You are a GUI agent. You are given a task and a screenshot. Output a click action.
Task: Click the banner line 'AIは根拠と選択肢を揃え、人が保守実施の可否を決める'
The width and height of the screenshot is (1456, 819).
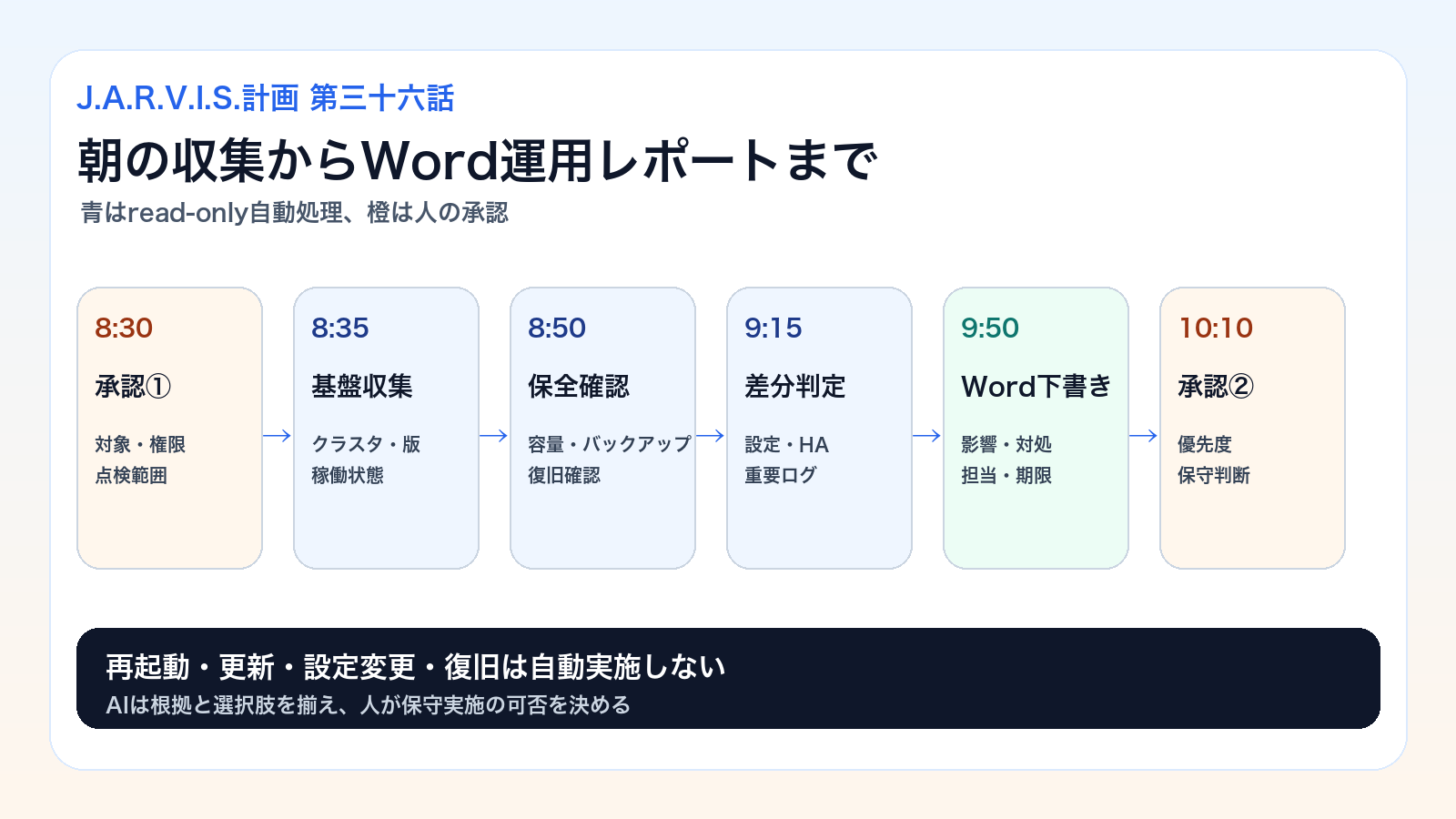coord(369,705)
